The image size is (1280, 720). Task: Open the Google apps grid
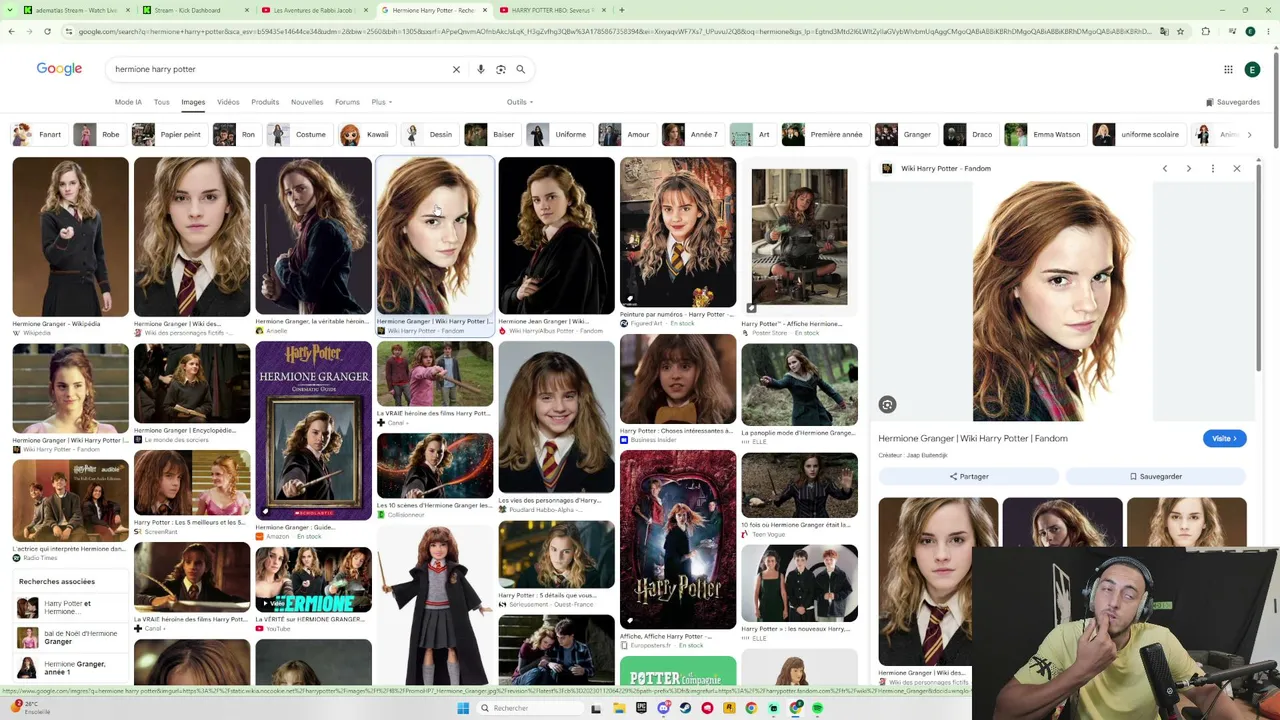pyautogui.click(x=1228, y=69)
